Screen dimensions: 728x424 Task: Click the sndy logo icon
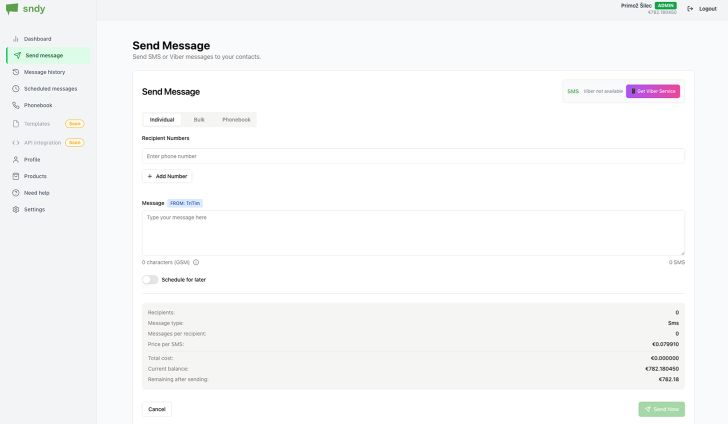[12, 9]
